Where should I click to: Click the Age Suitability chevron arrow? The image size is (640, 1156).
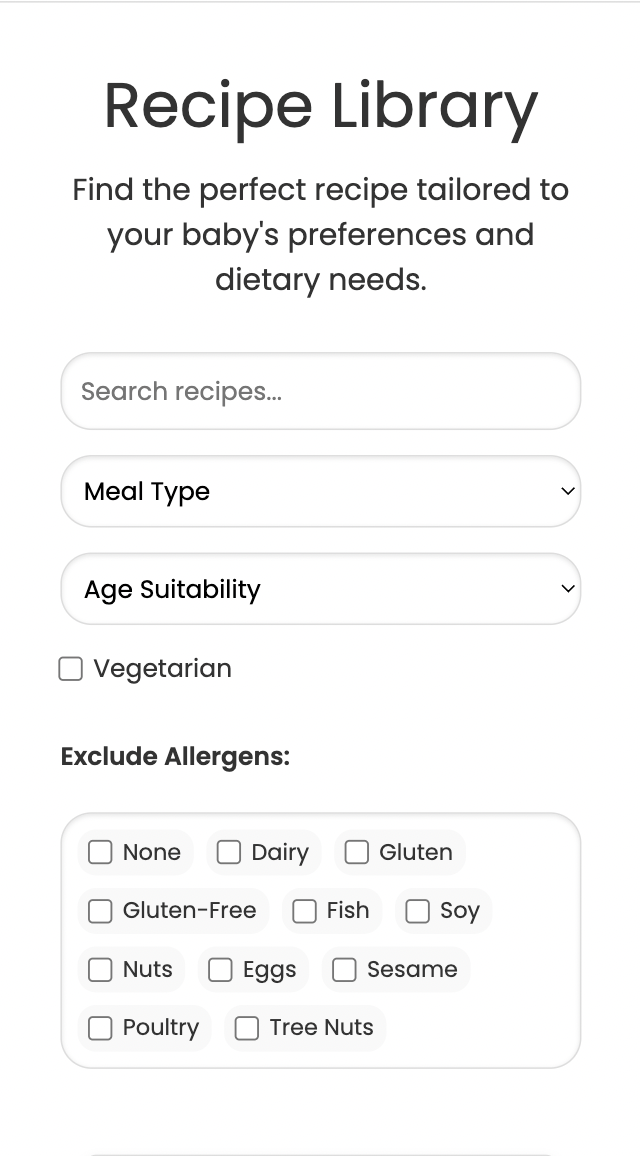(566, 589)
